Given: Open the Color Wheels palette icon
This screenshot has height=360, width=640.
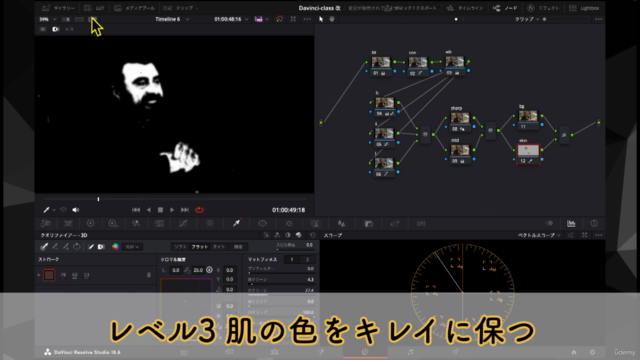Looking at the screenshot, I should point(91,223).
